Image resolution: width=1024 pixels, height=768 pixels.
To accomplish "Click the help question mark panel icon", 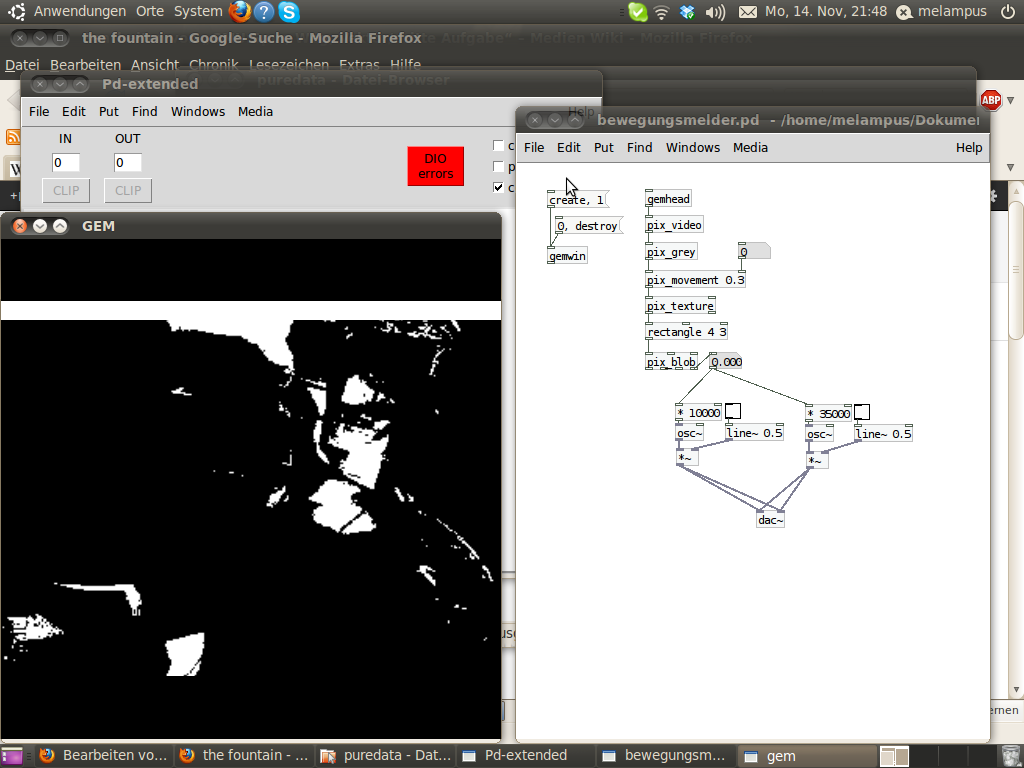I will tap(264, 11).
